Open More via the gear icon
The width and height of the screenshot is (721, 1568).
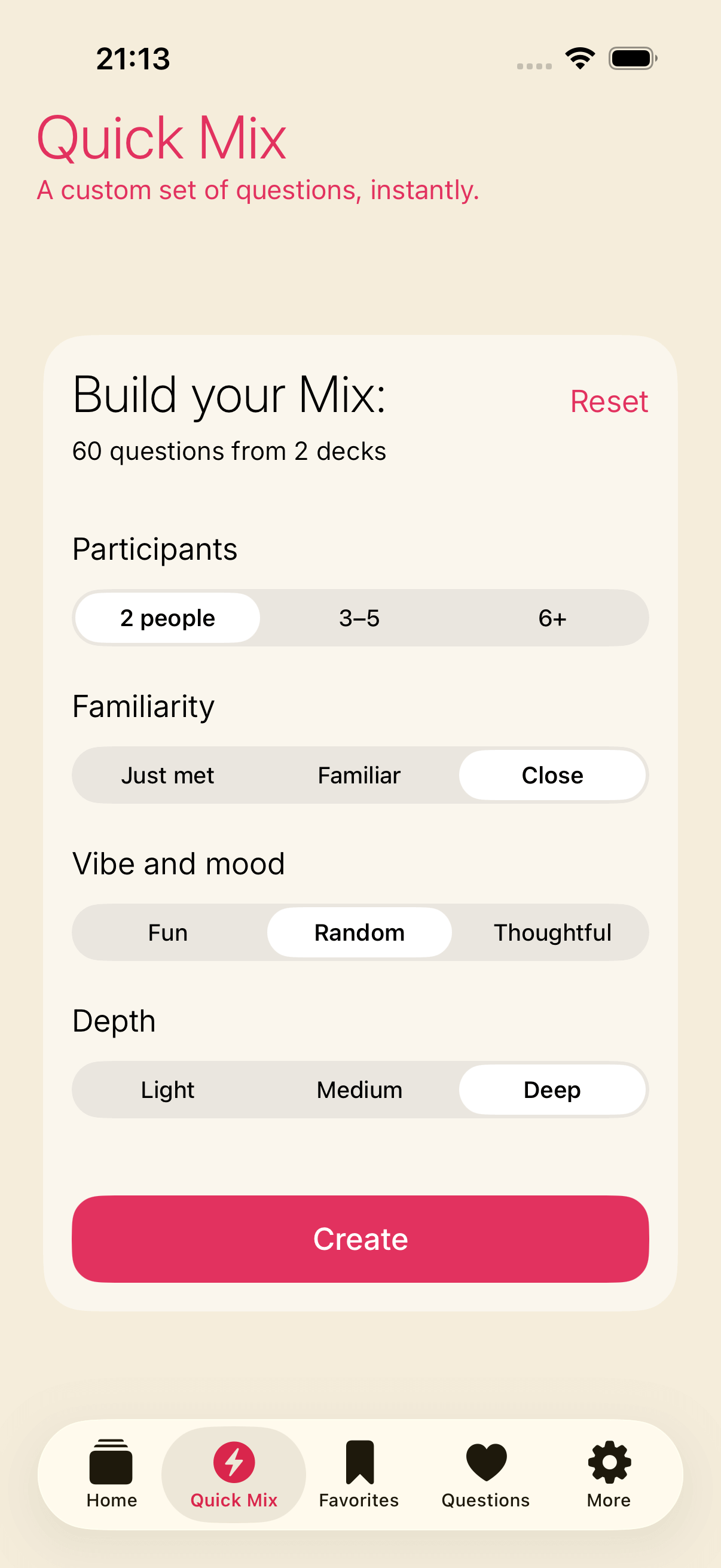pyautogui.click(x=609, y=1462)
